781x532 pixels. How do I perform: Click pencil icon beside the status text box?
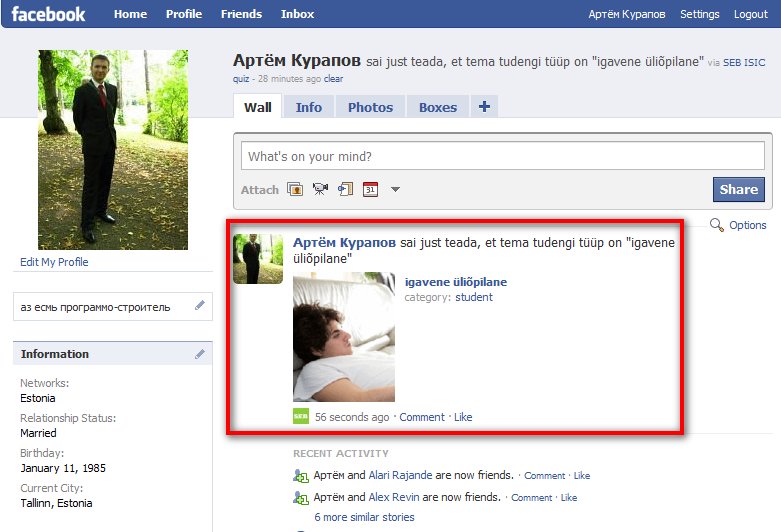(200, 305)
